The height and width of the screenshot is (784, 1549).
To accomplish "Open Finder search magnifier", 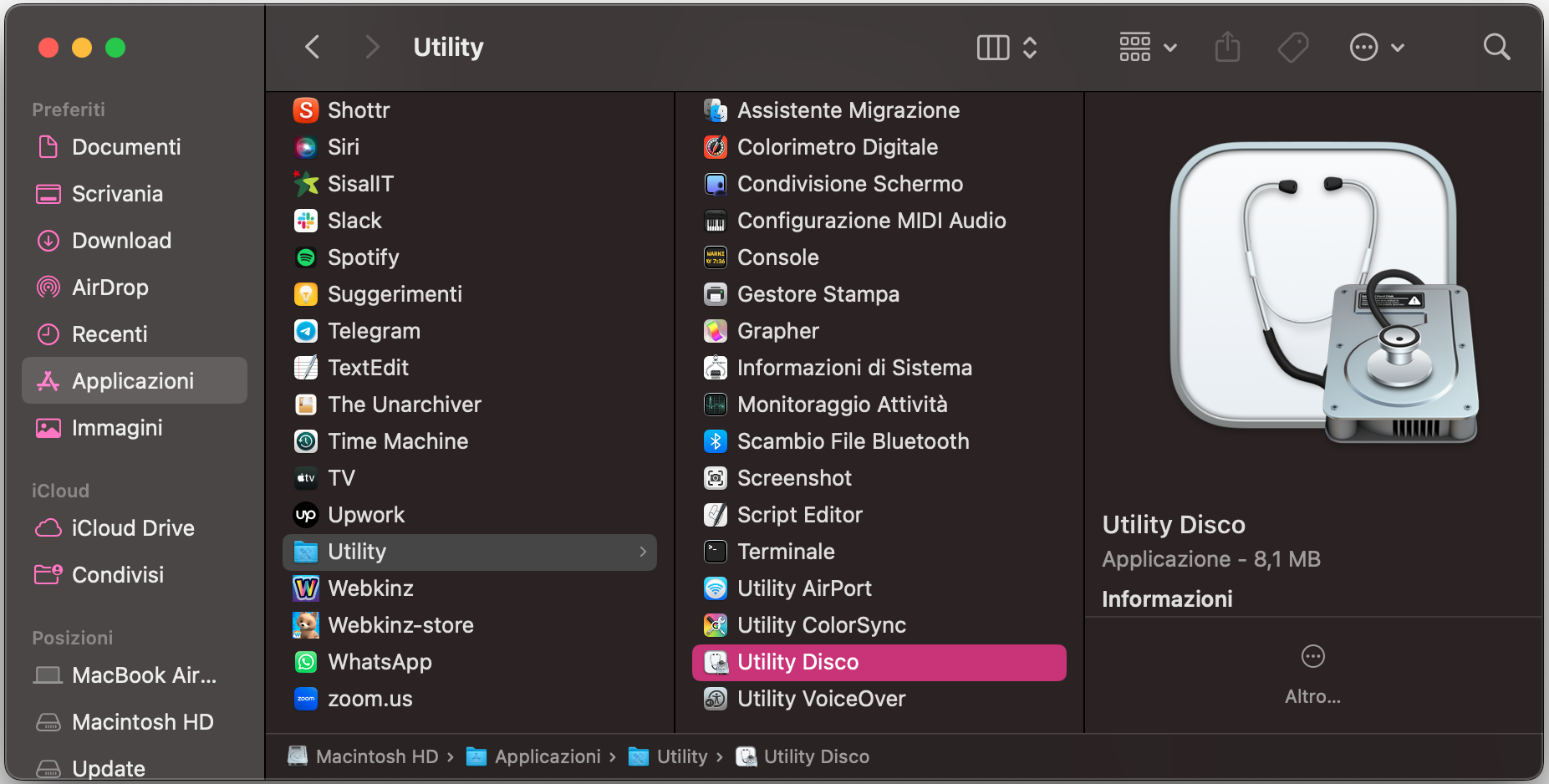I will pyautogui.click(x=1496, y=47).
